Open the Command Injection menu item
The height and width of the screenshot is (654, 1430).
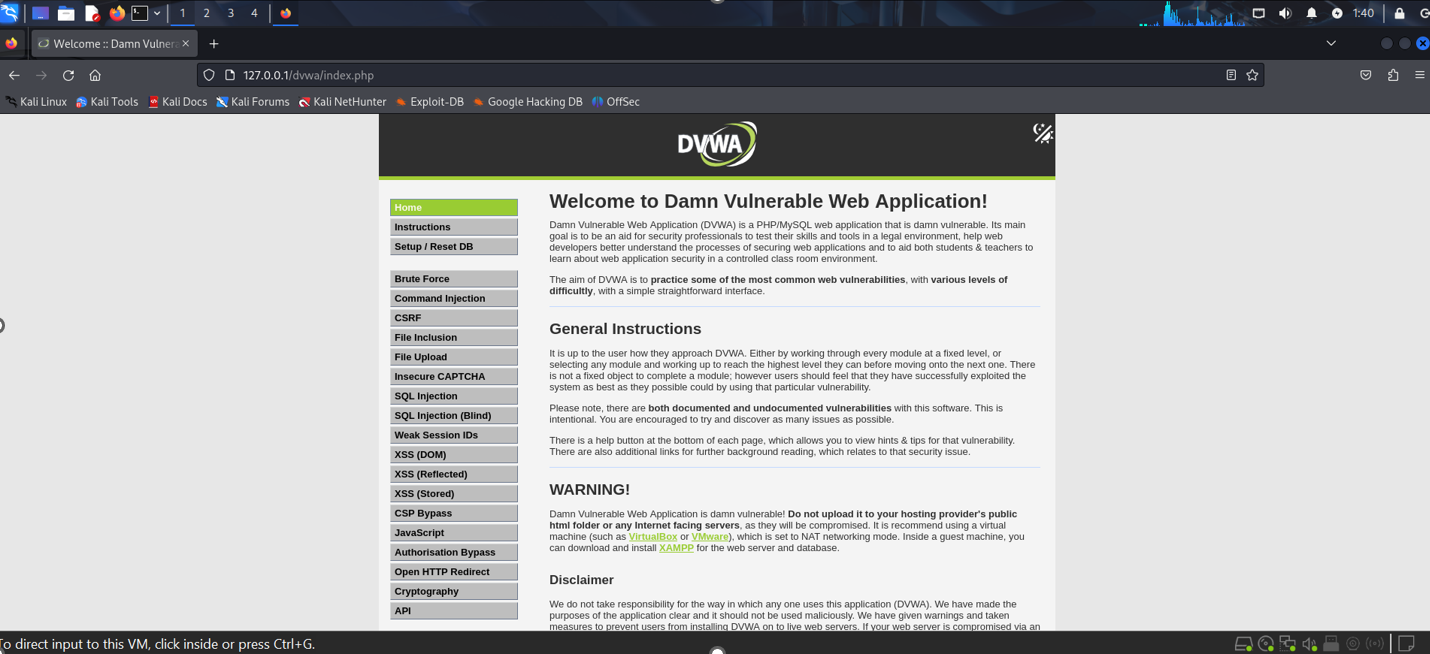pos(453,298)
